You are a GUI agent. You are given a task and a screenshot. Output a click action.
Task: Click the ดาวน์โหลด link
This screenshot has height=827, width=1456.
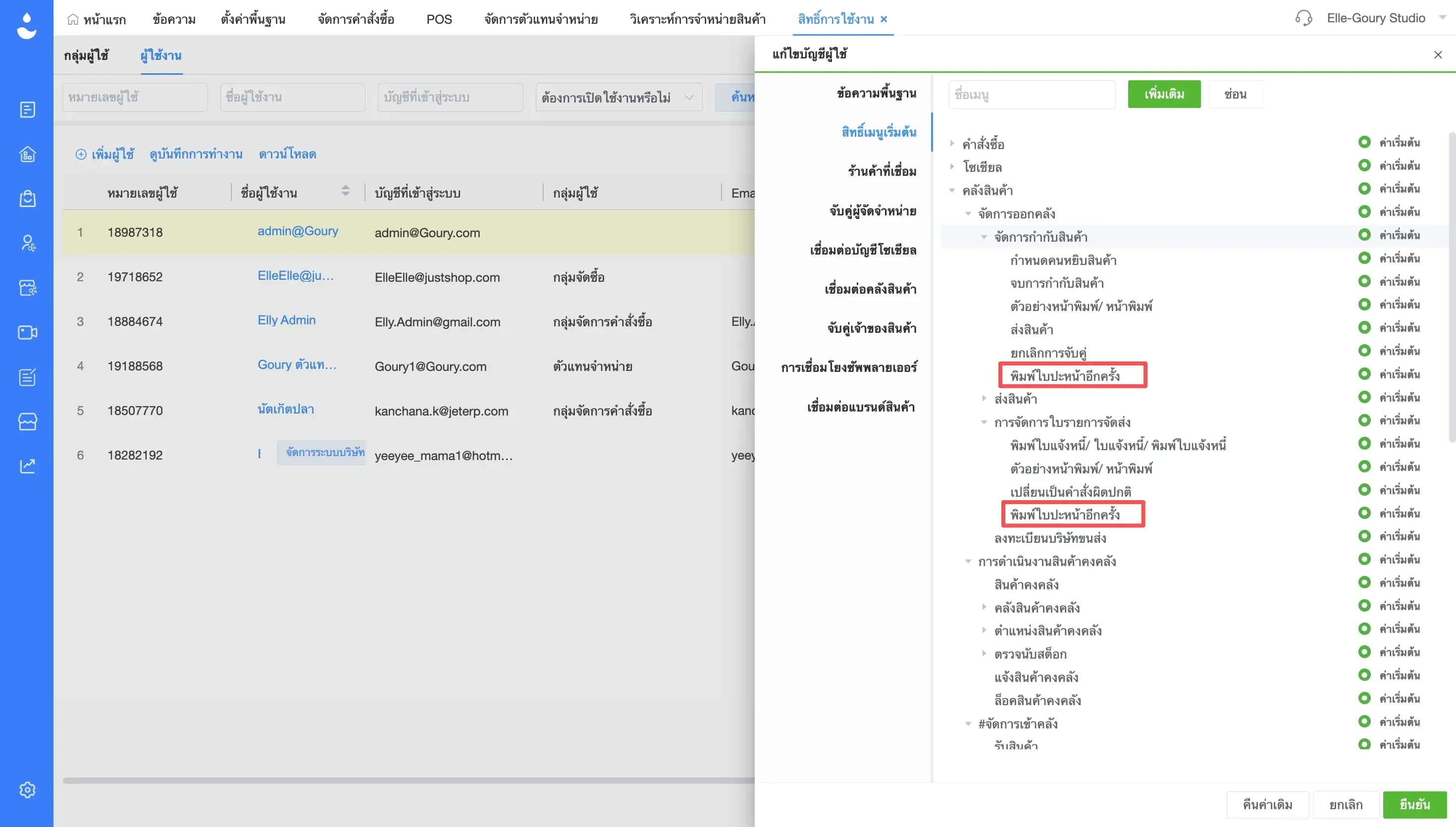click(287, 154)
